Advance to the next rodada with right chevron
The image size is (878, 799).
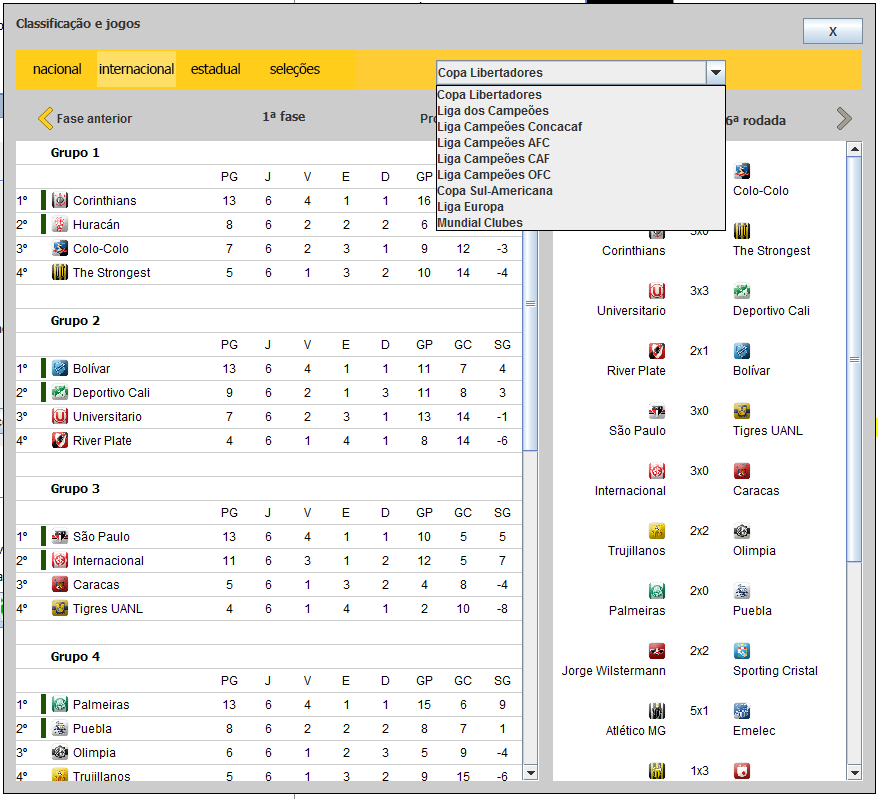click(x=844, y=118)
